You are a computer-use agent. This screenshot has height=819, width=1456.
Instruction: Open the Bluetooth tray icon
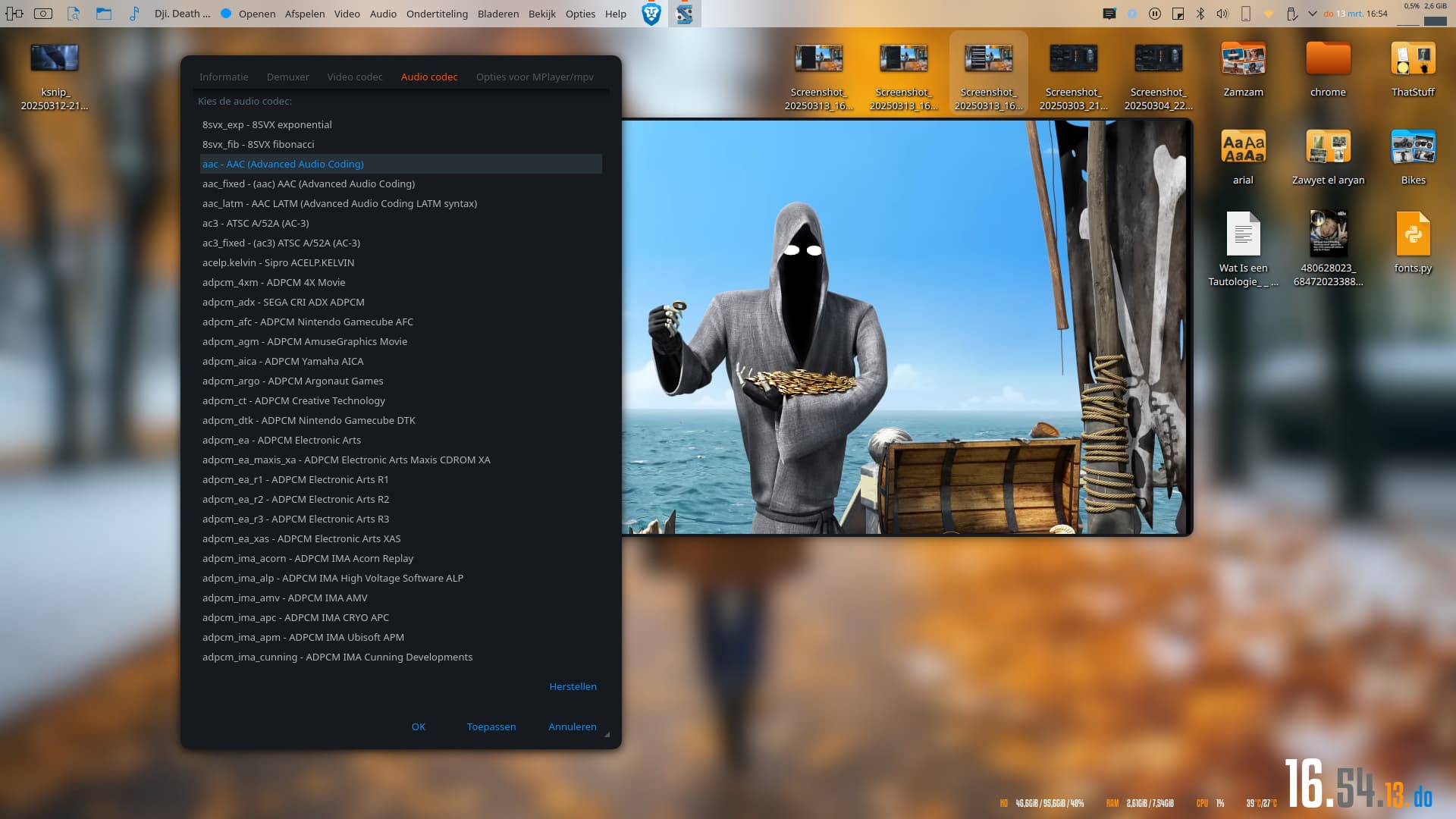coord(1200,14)
